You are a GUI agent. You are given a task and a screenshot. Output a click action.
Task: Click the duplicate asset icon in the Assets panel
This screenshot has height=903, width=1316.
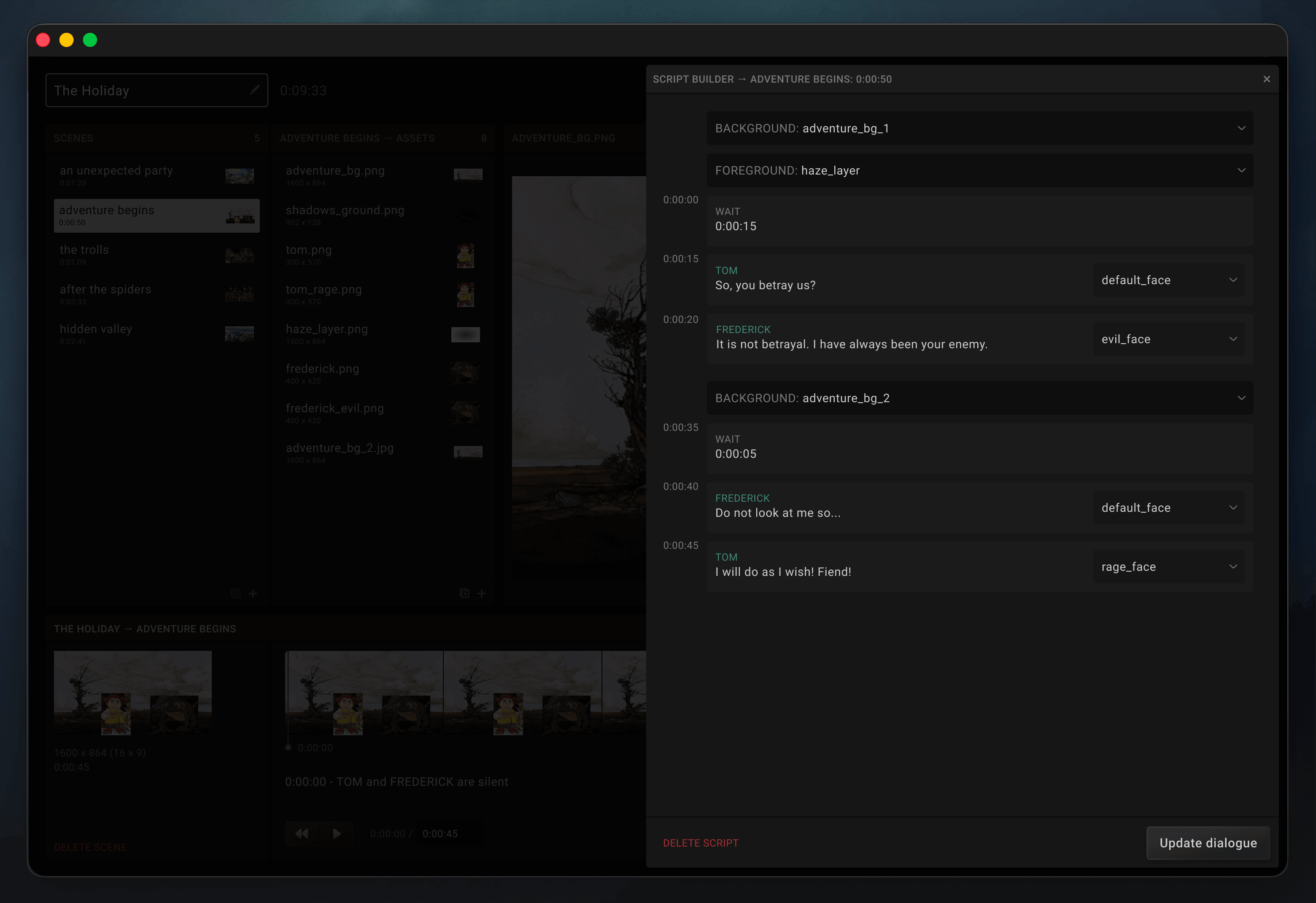click(x=464, y=593)
